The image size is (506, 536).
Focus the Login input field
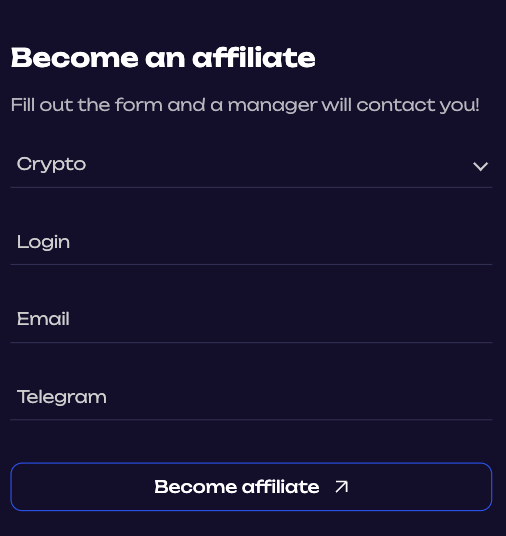(251, 242)
